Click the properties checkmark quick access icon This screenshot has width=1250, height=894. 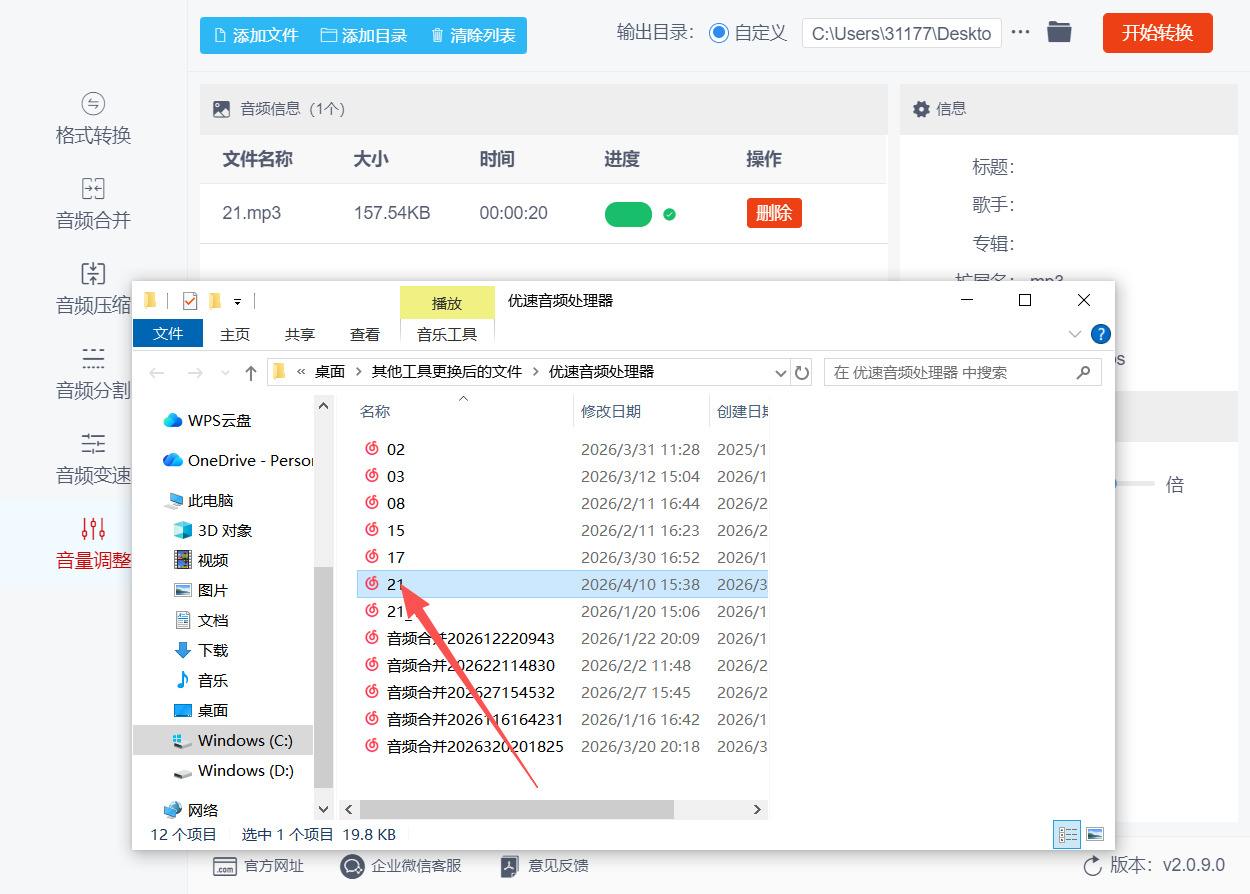[x=190, y=301]
